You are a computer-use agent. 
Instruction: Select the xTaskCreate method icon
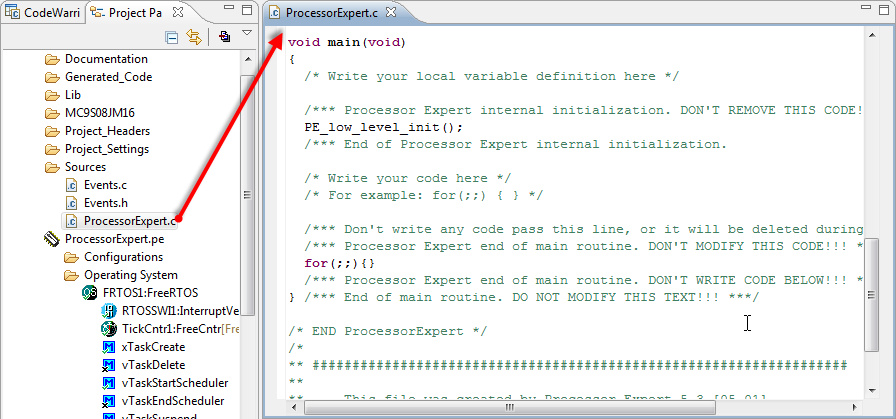point(109,347)
